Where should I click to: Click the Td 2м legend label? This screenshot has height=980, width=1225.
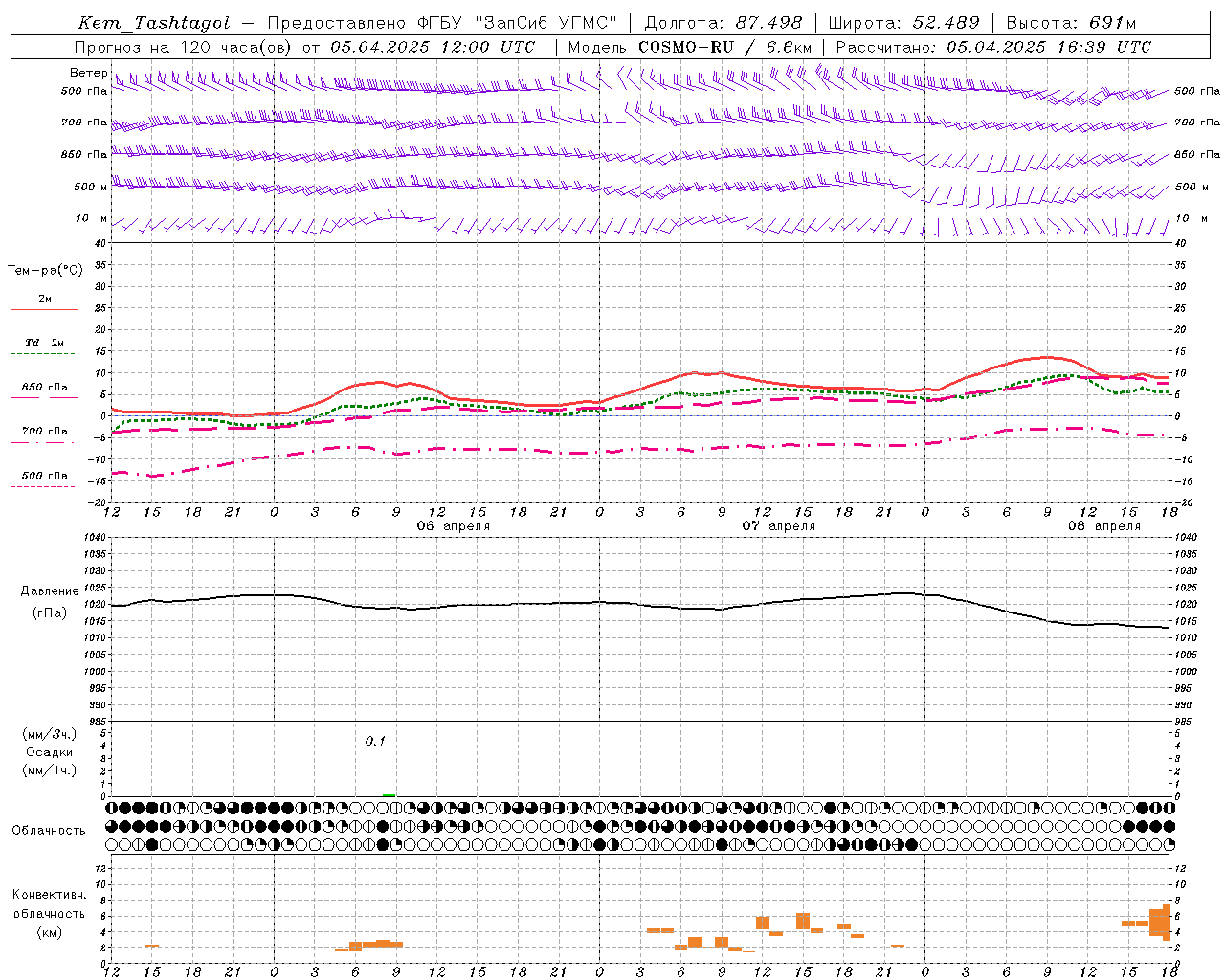click(44, 343)
